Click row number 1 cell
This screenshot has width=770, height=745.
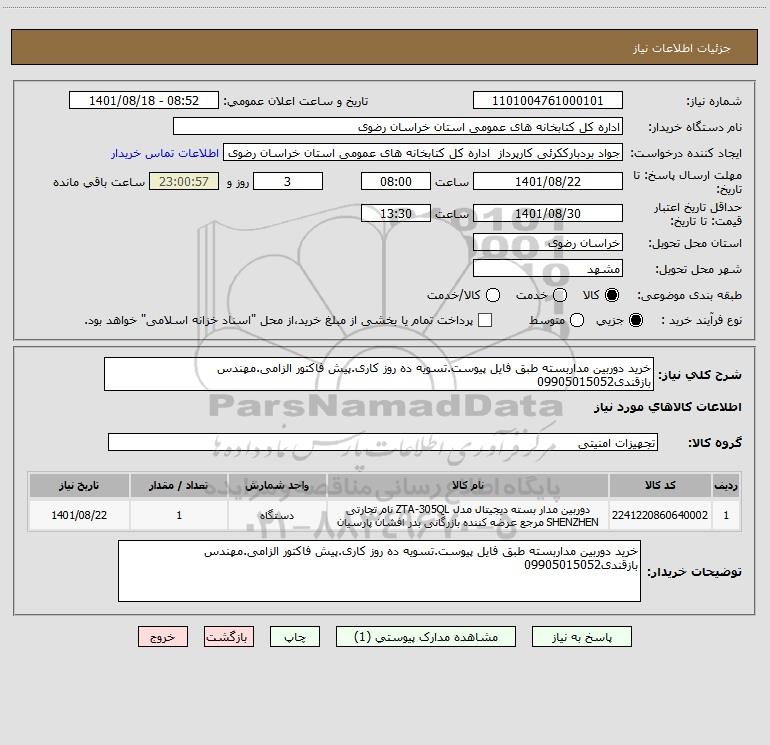click(726, 515)
